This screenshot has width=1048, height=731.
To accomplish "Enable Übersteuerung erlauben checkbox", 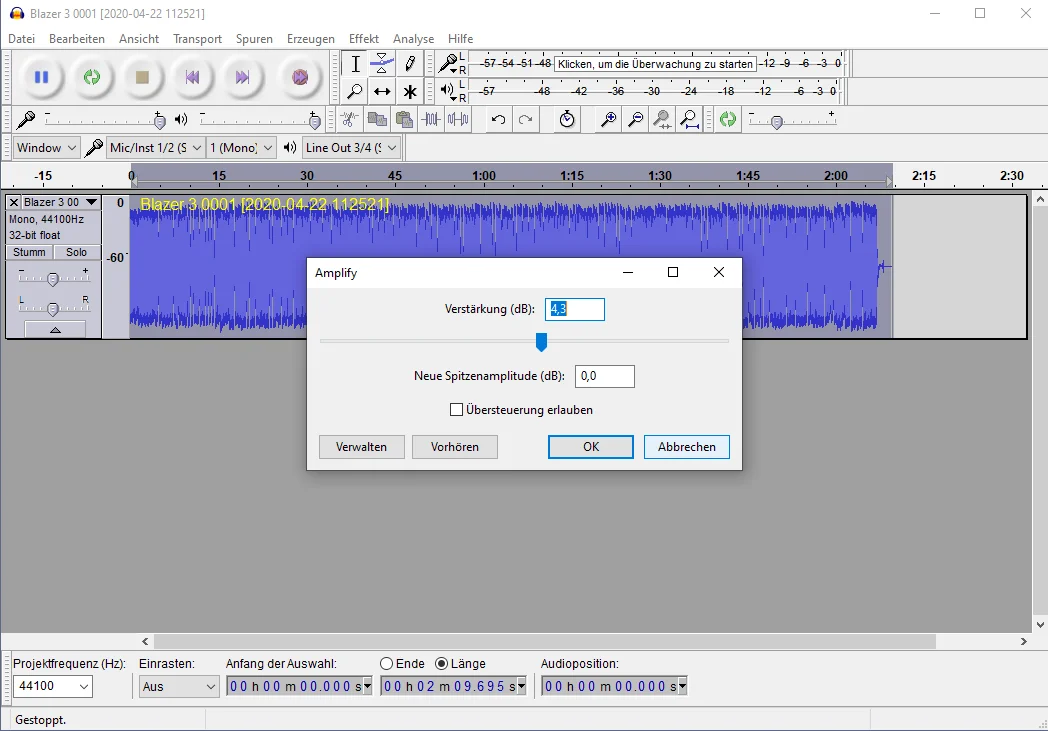I will coord(457,410).
